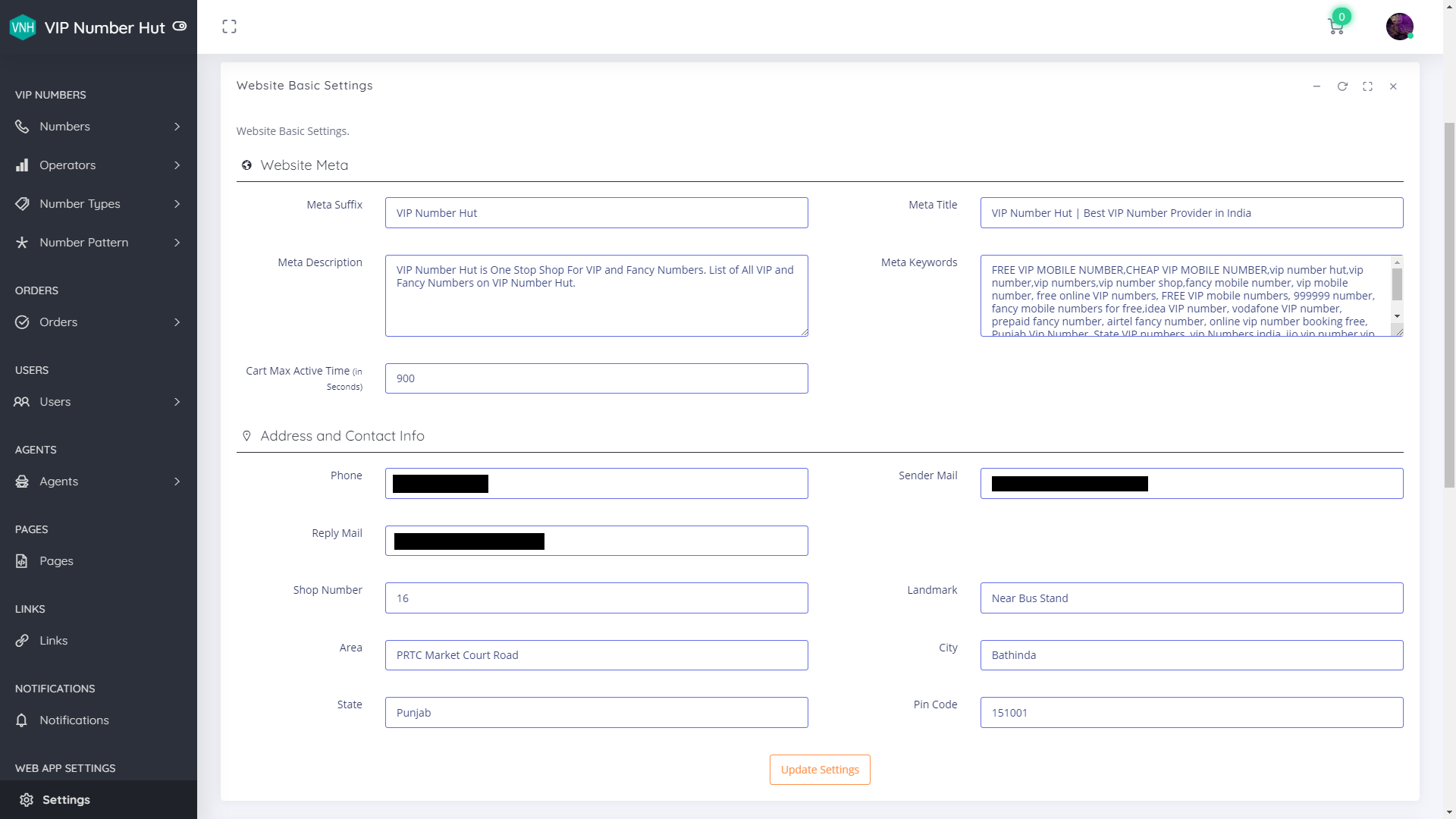
Task: Expand the settings card to fullscreen
Action: [1367, 86]
